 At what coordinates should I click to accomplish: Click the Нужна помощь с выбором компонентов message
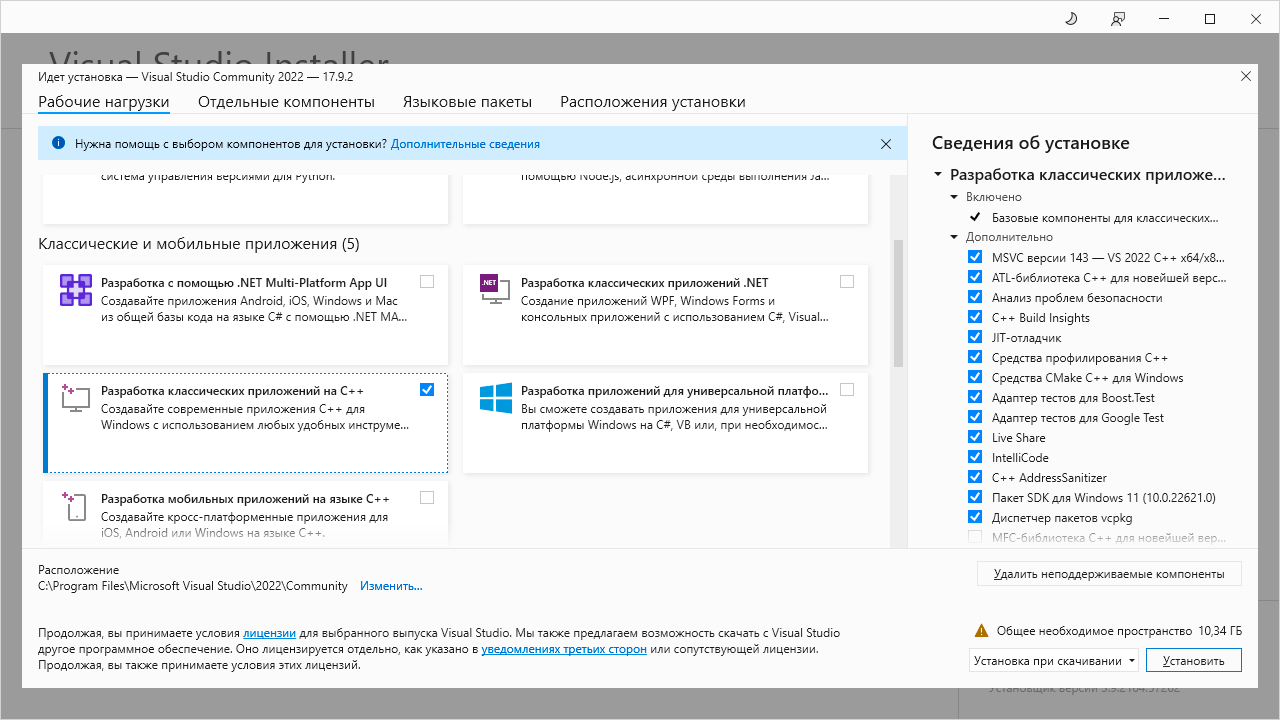coord(231,144)
